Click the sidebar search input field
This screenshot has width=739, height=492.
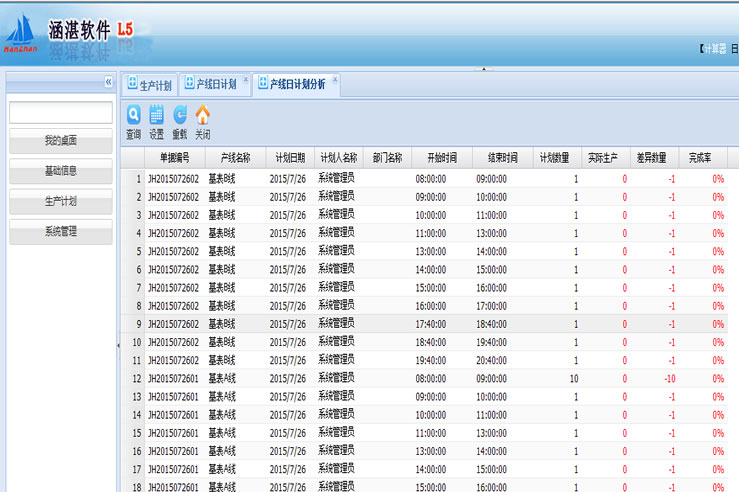click(x=61, y=112)
